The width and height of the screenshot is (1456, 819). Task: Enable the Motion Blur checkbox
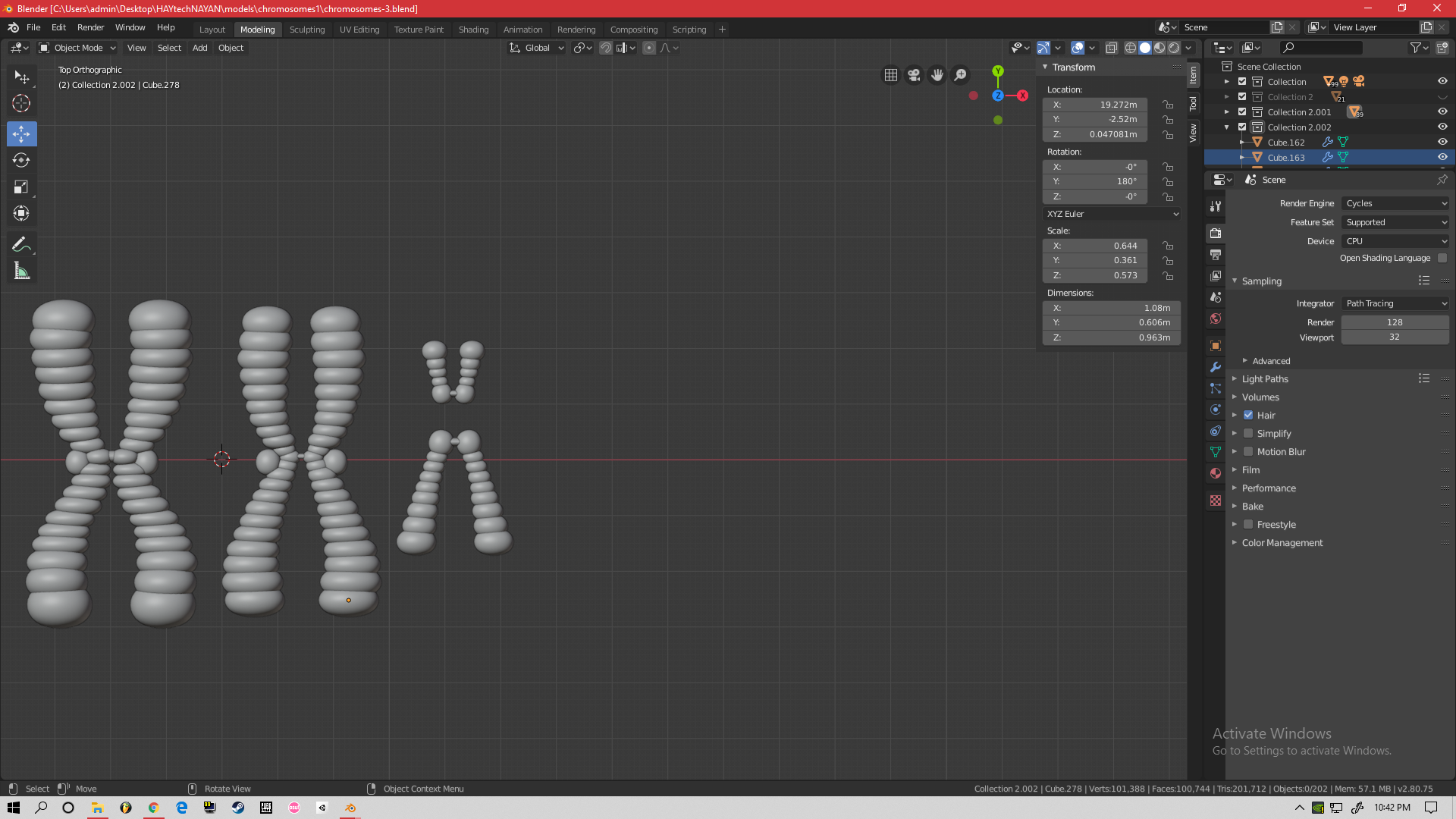click(x=1248, y=451)
